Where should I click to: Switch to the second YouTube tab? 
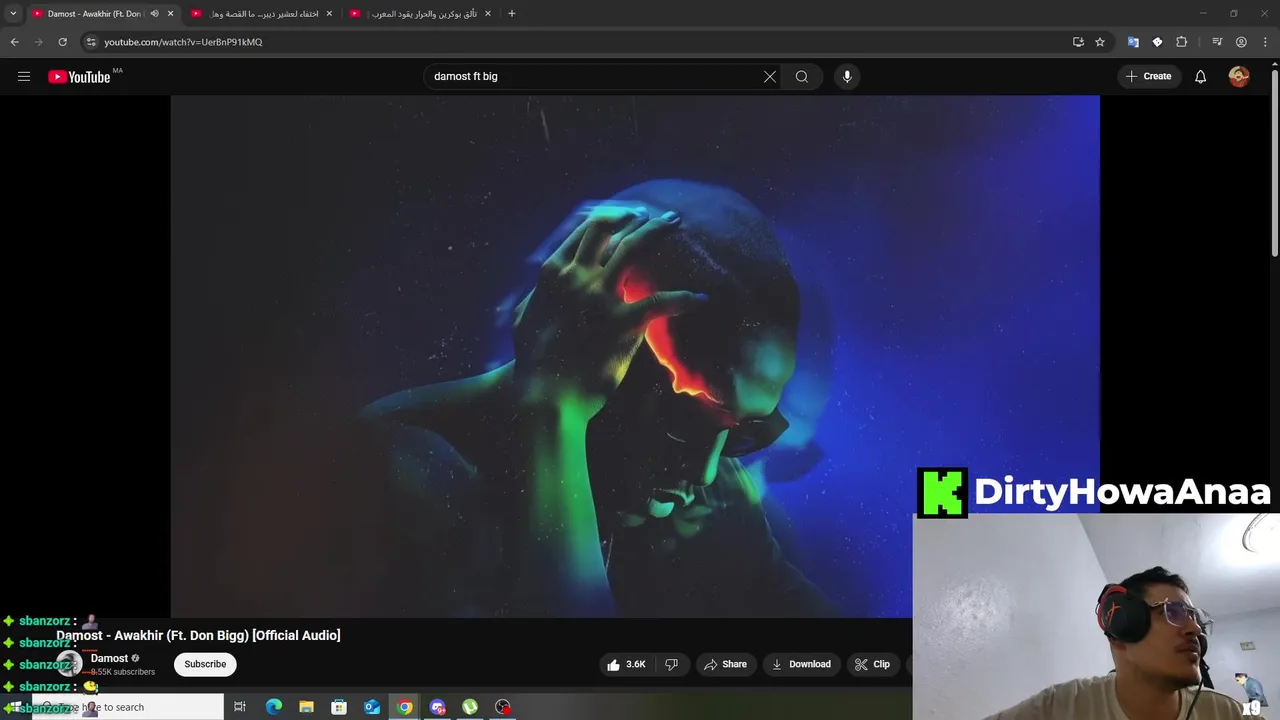point(264,14)
